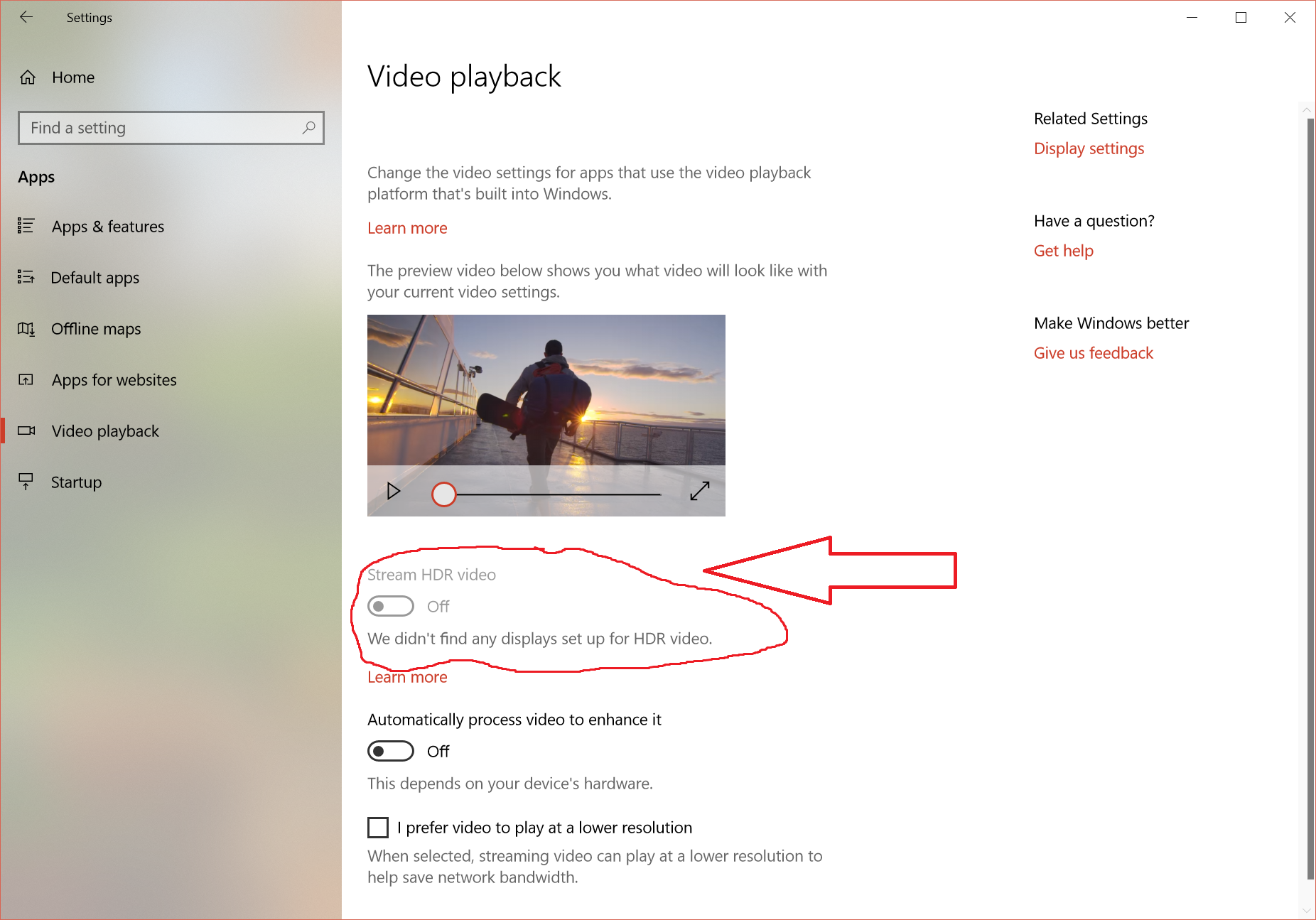This screenshot has height=920, width=1316.
Task: Click the Startup monitor icon
Action: click(x=26, y=482)
